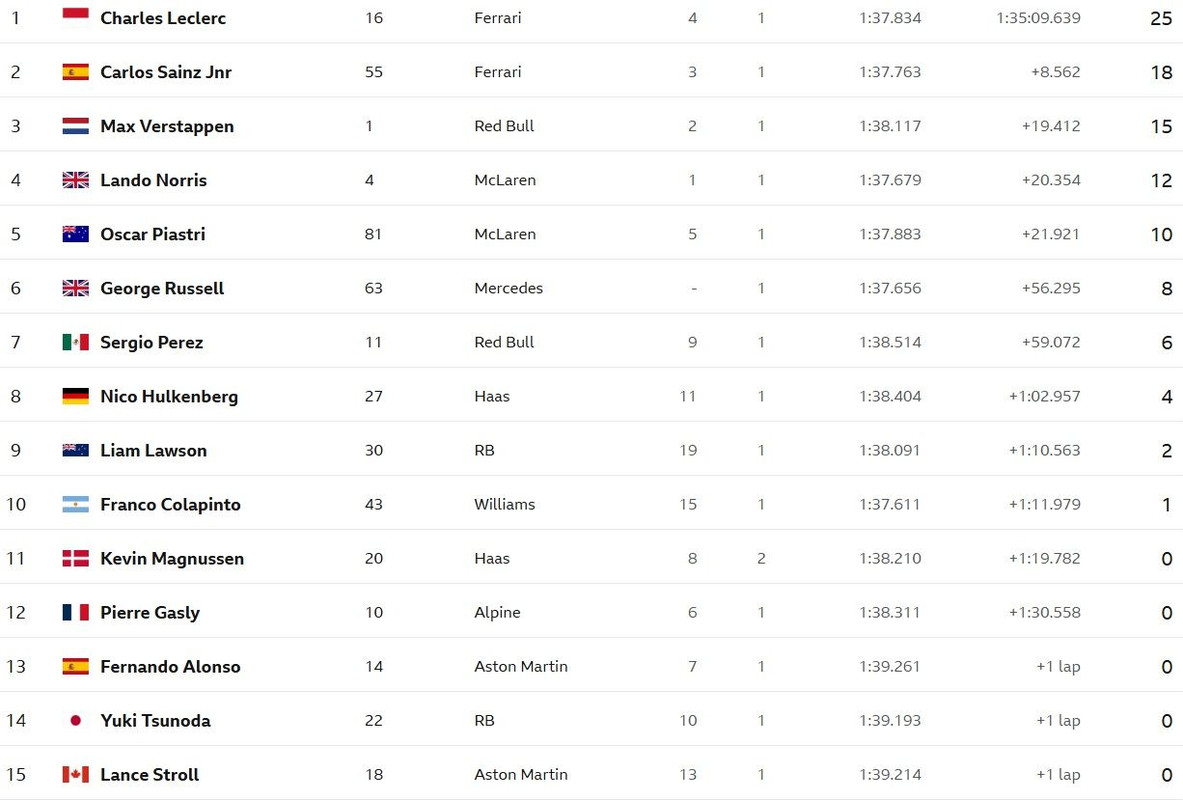This screenshot has width=1183, height=800.
Task: Open George Russell driver entry
Action: point(162,288)
